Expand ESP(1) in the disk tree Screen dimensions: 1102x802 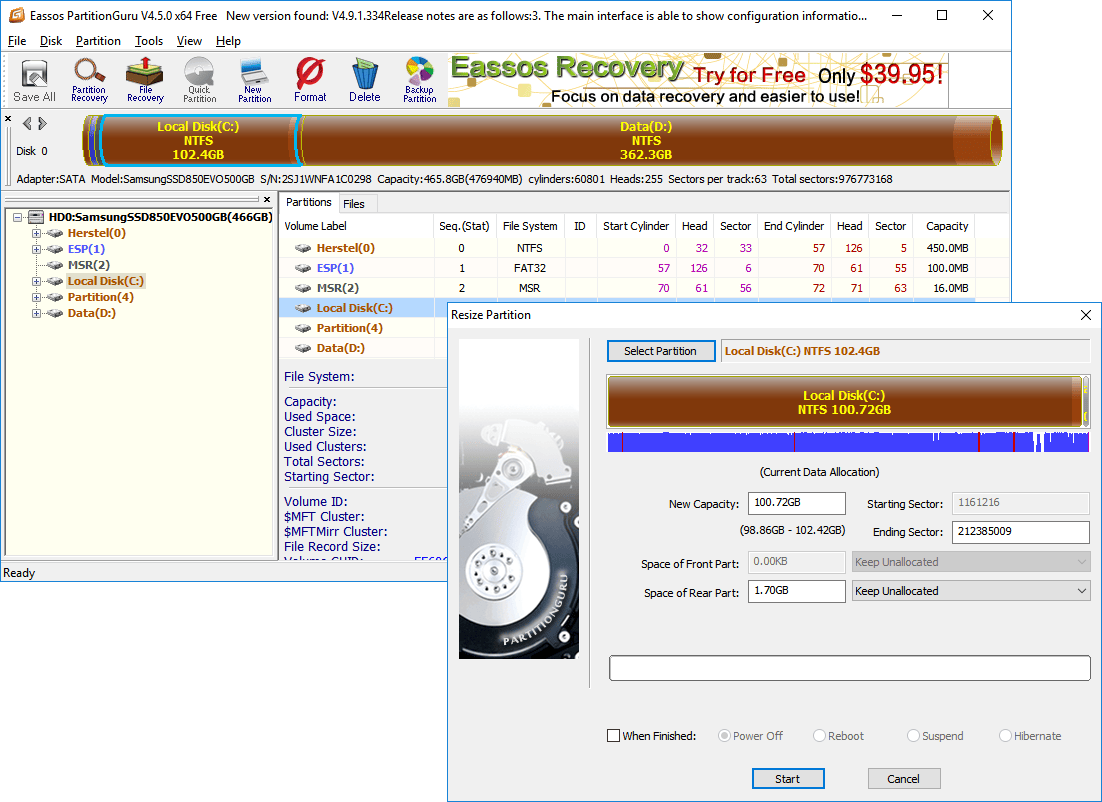coord(36,250)
